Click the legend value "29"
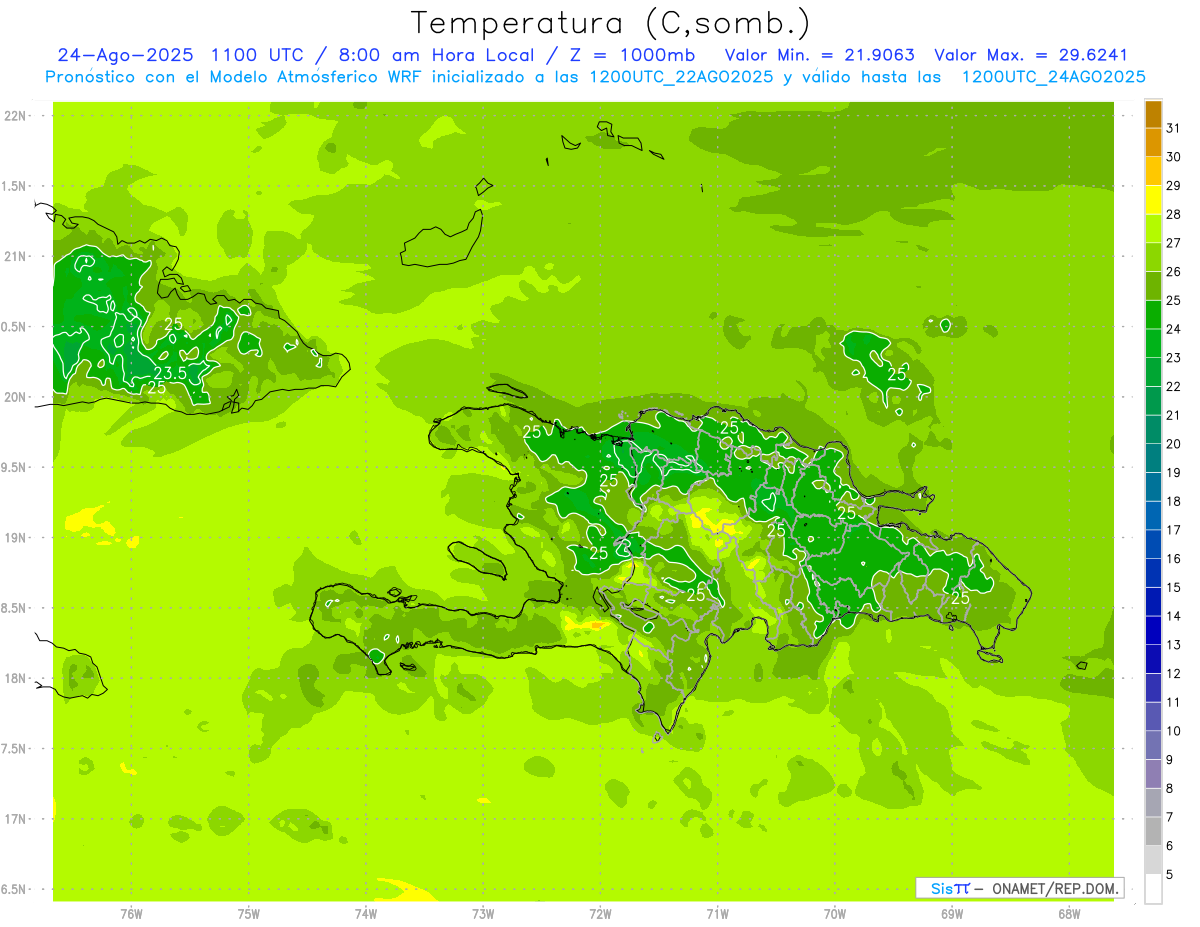Viewport: 1200px width, 927px height. (x=1173, y=186)
